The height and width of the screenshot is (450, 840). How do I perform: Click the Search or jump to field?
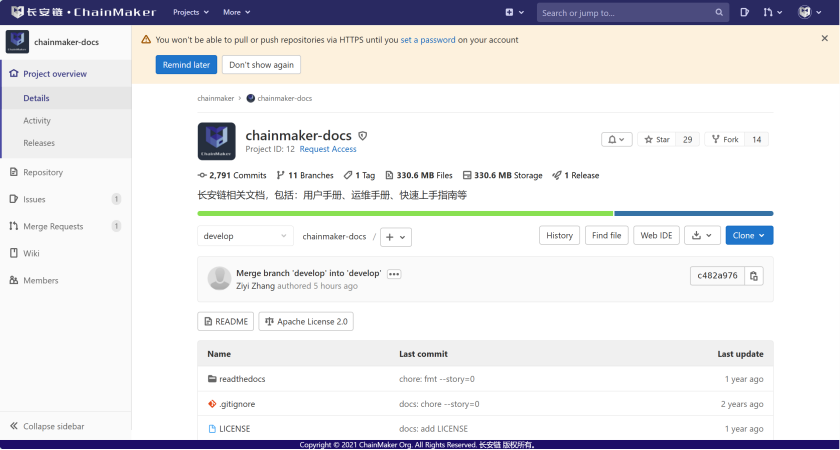633,13
